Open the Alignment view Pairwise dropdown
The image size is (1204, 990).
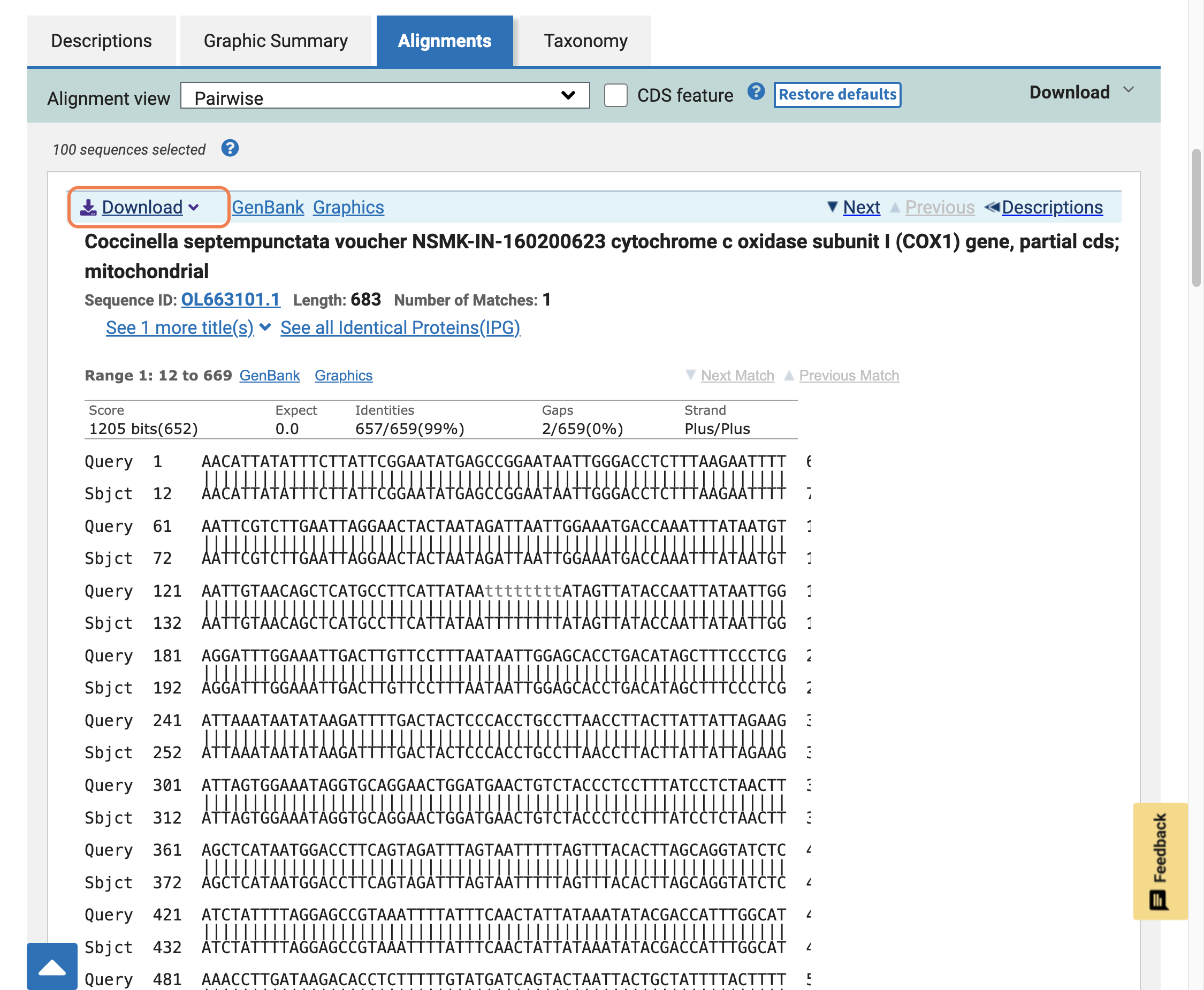click(x=385, y=96)
